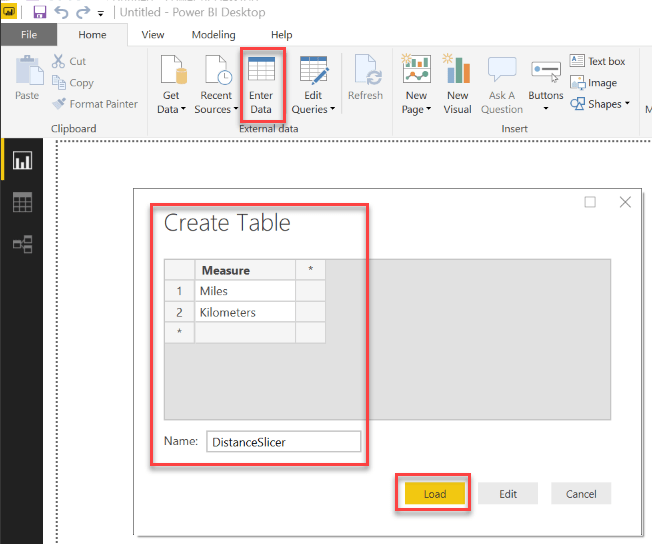This screenshot has height=544, width=652.
Task: Add a new column via asterisk header
Action: [310, 270]
